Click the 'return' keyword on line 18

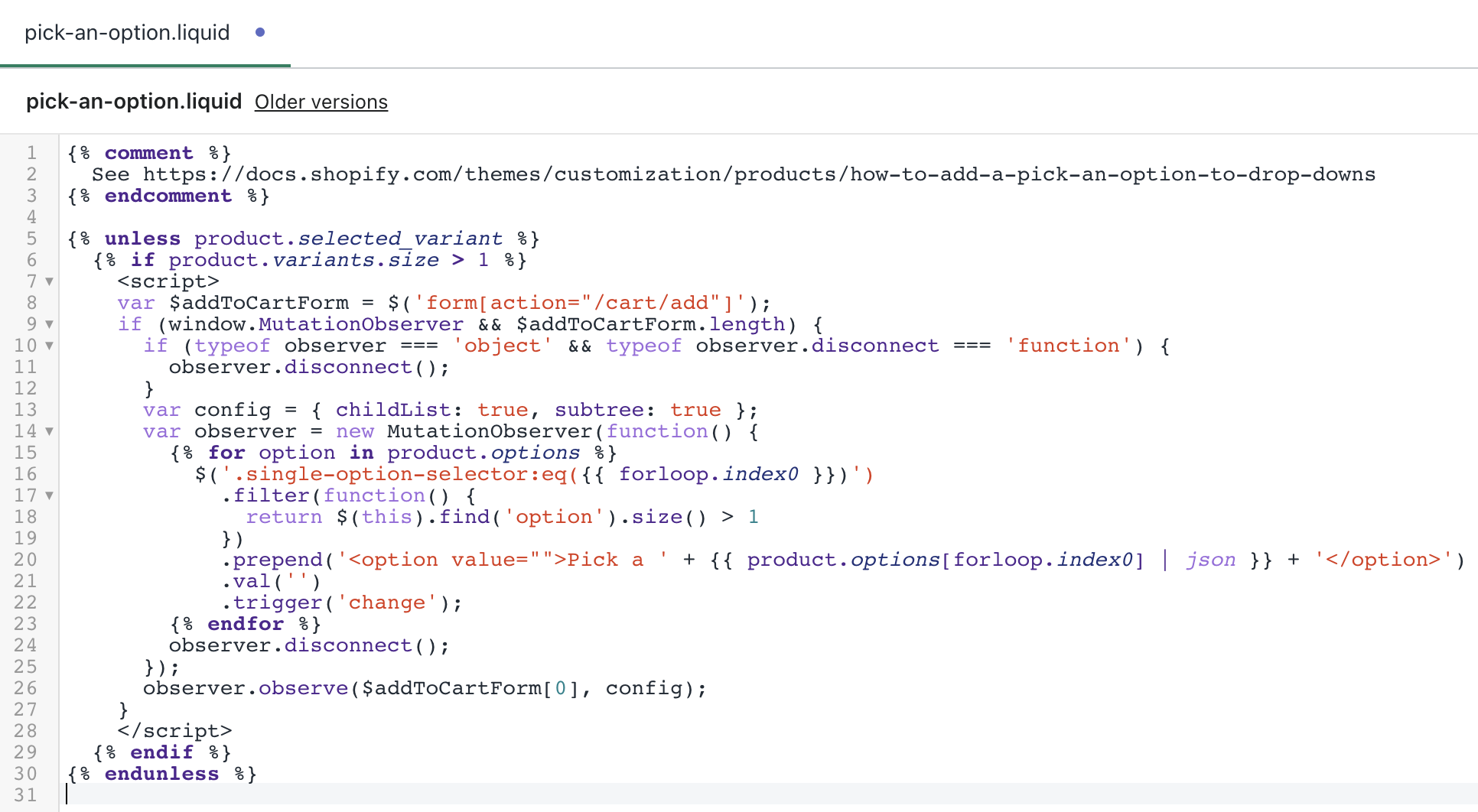click(x=284, y=517)
